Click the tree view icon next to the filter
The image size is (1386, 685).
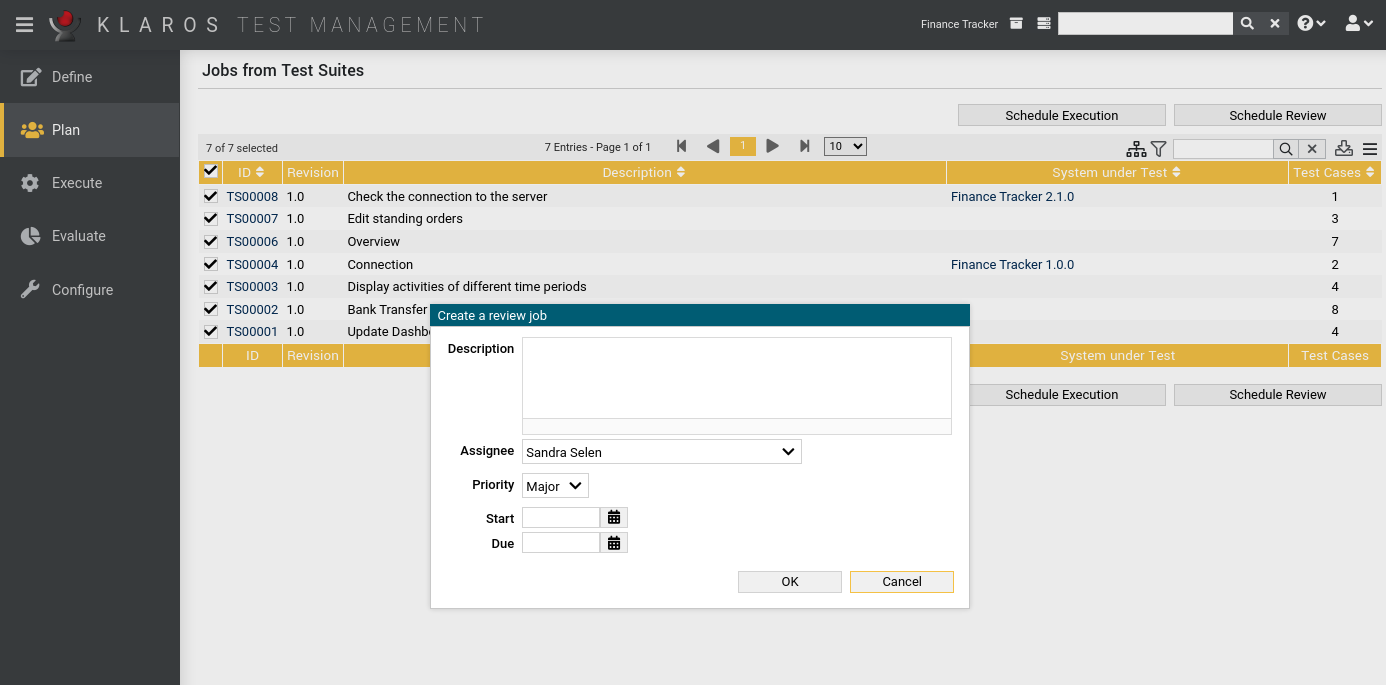[1135, 148]
